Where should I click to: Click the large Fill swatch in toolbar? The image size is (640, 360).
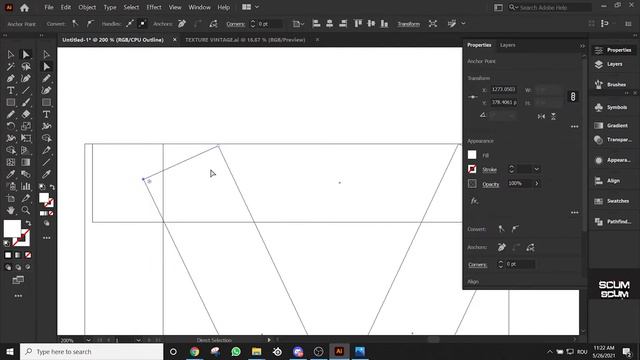[x=12, y=228]
